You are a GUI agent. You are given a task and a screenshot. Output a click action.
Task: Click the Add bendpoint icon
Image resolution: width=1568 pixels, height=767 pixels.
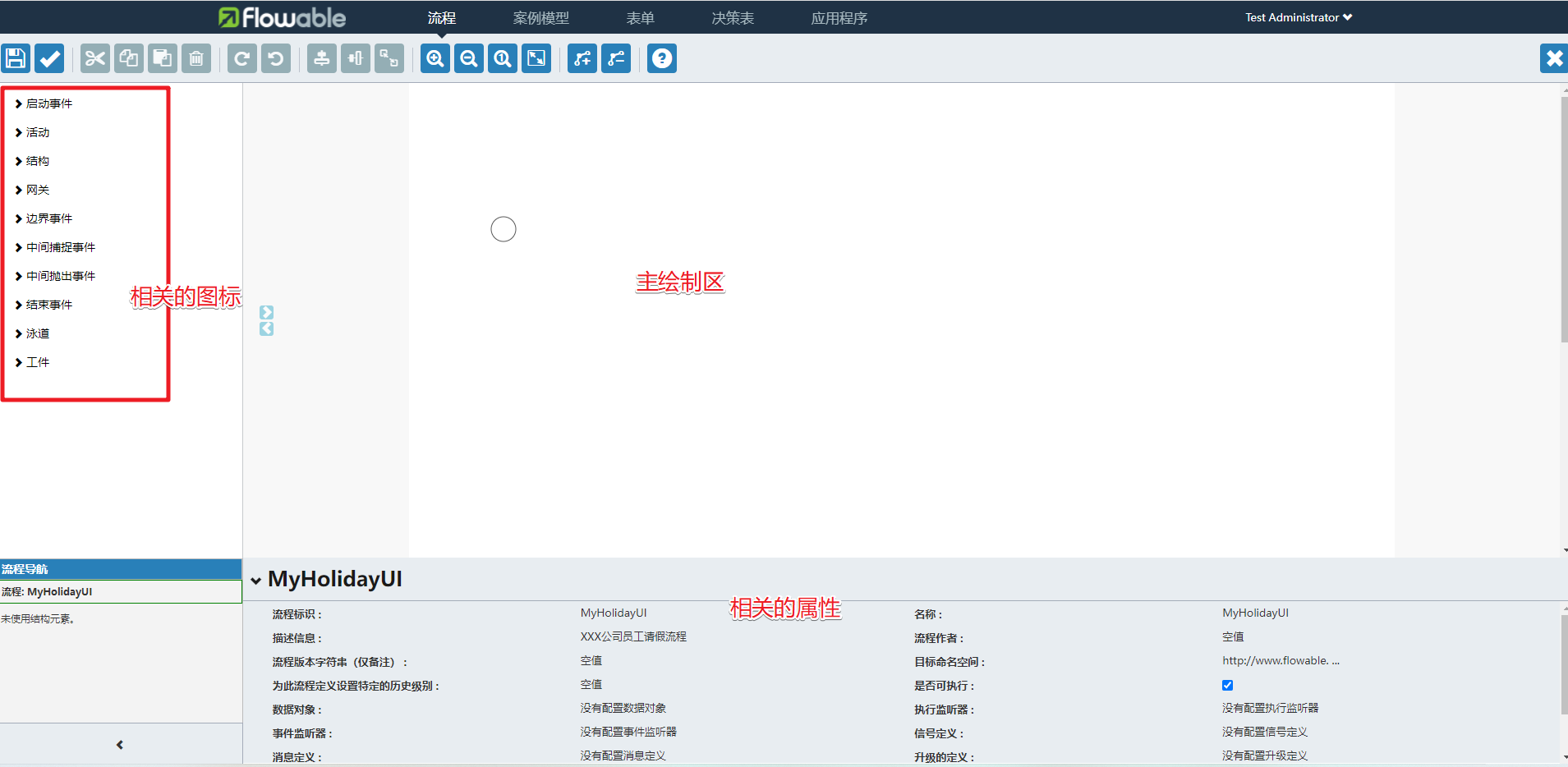pos(582,57)
